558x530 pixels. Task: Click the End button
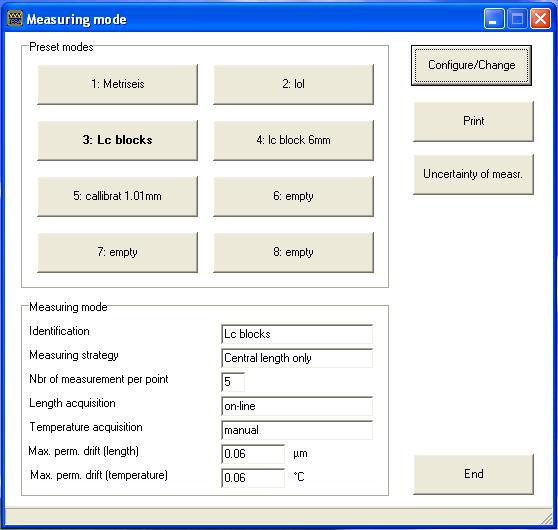pyautogui.click(x=474, y=474)
